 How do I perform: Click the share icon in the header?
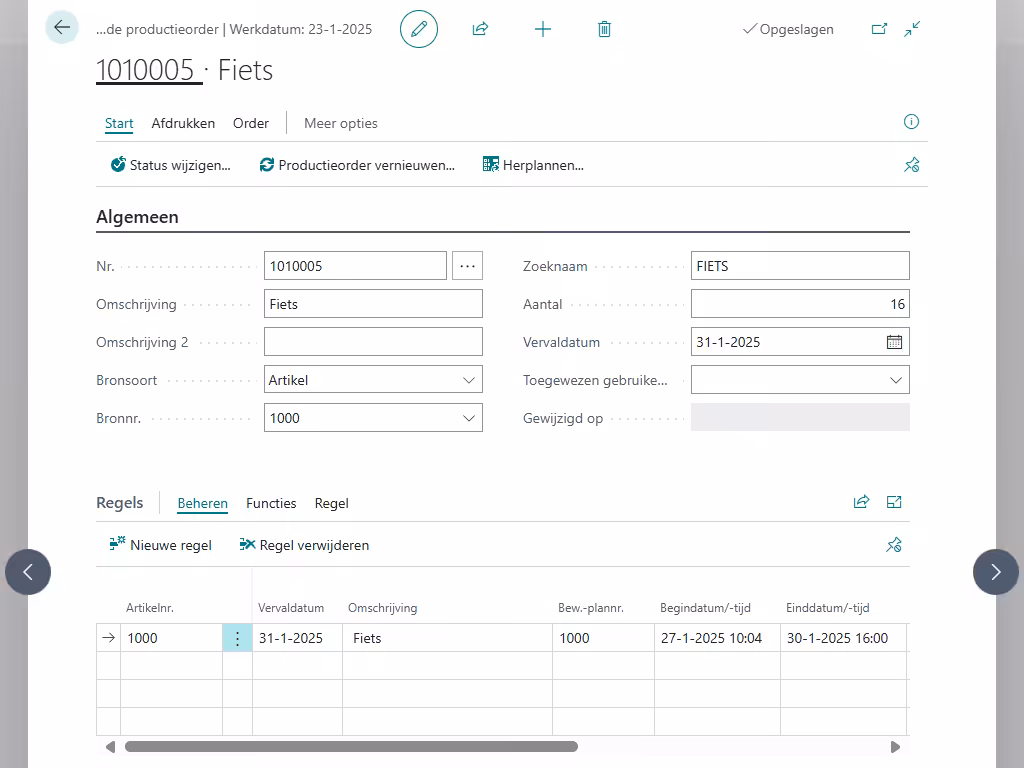(x=480, y=29)
